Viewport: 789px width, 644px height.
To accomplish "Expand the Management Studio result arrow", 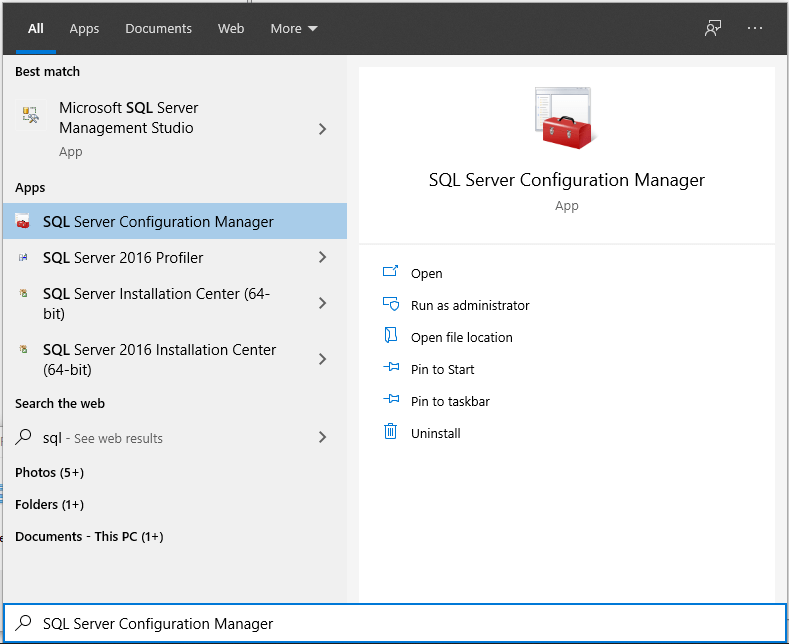I will pos(322,129).
